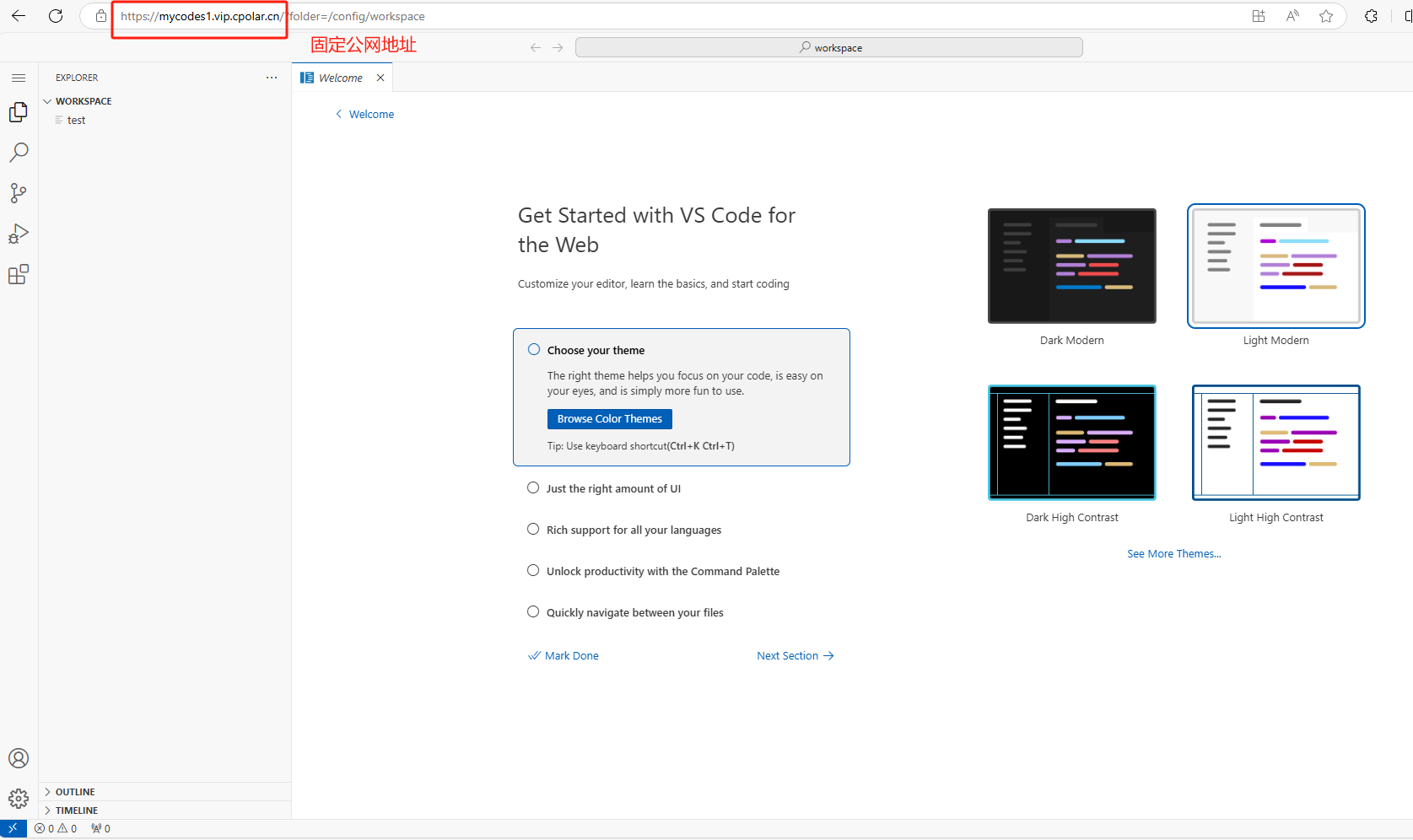The width and height of the screenshot is (1413, 840).
Task: Open browser extensions puzzle icon
Action: point(1372,16)
